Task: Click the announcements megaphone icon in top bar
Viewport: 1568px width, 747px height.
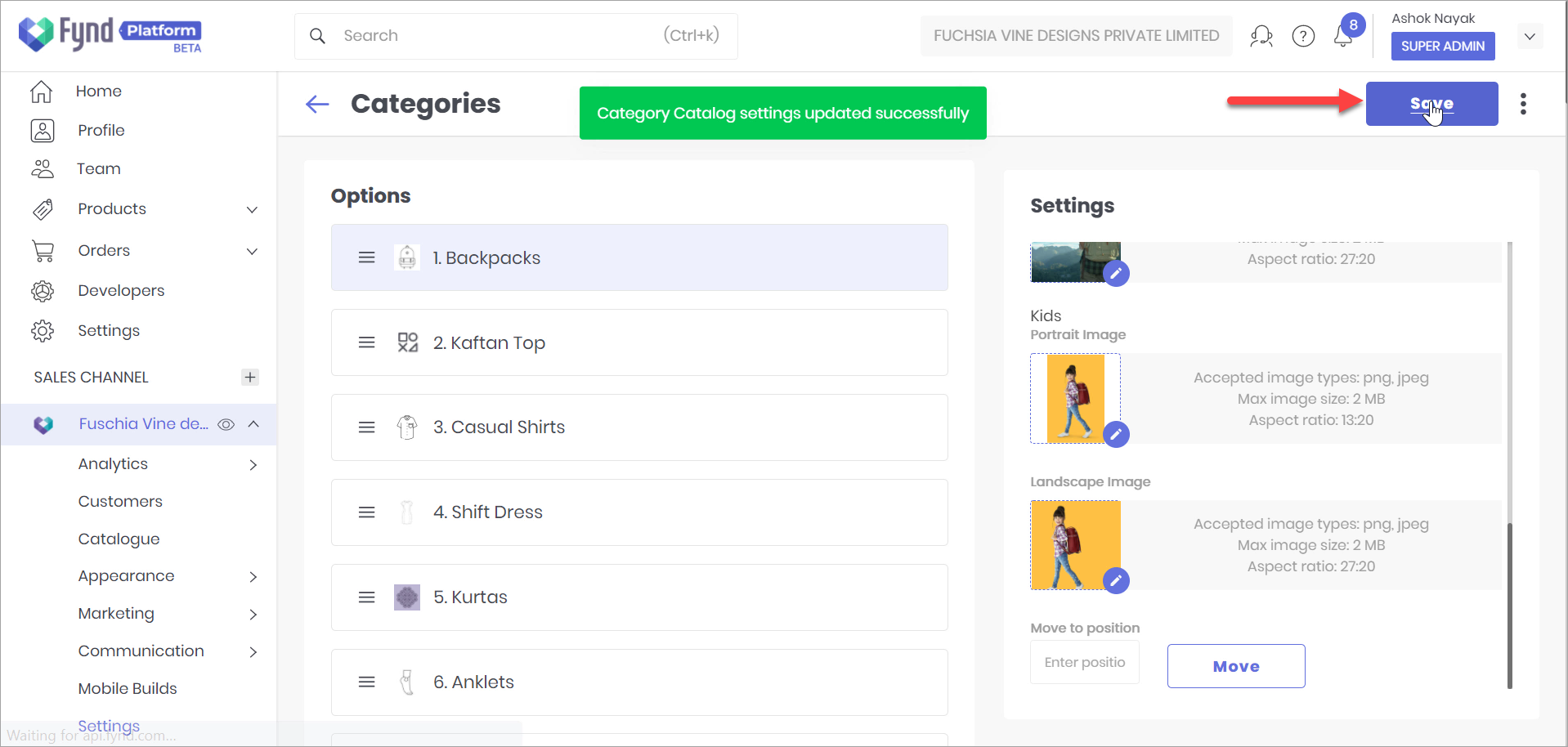Action: [1261, 36]
